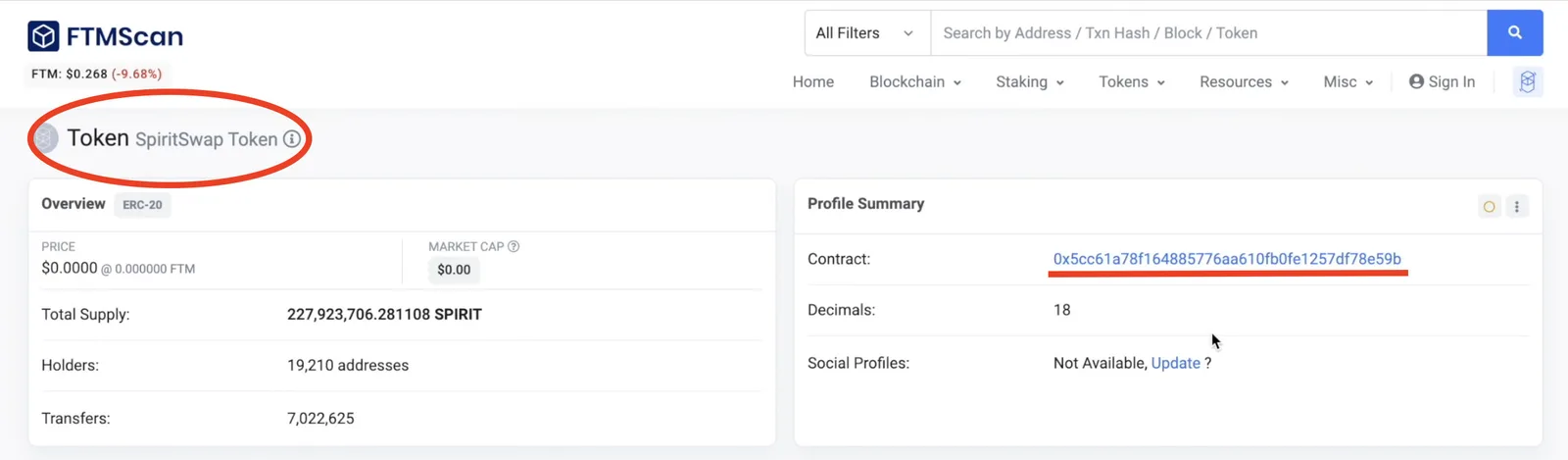This screenshot has height=460, width=1568.
Task: Expand the Tokens menu
Action: 1132,82
